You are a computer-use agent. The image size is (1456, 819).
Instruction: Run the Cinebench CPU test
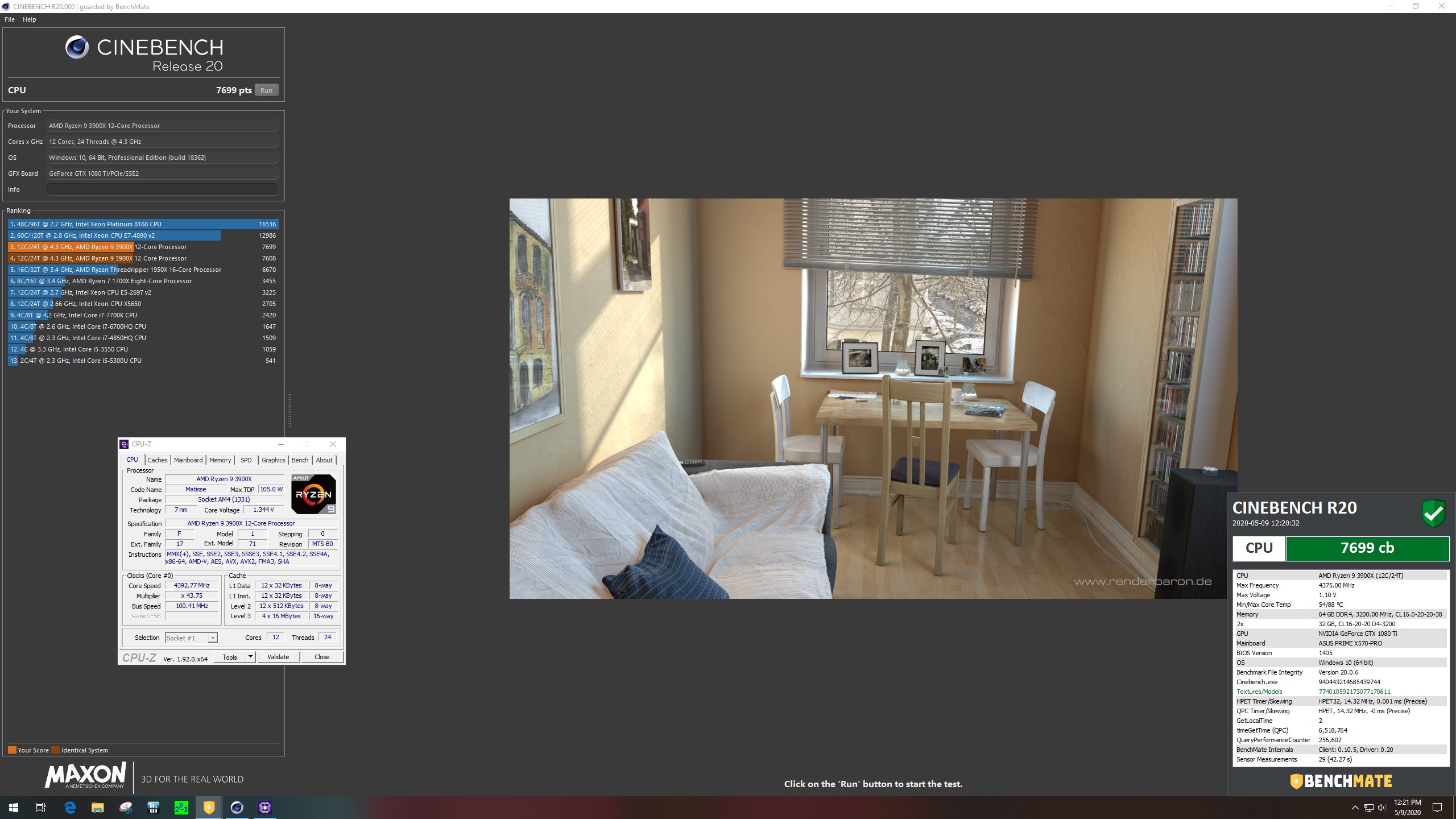point(266,90)
